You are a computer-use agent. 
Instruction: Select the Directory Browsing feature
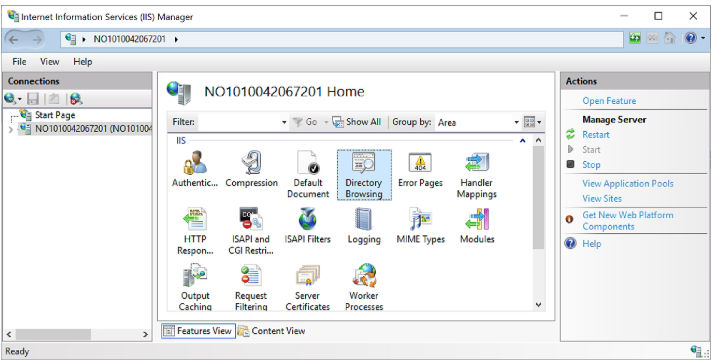pos(364,175)
